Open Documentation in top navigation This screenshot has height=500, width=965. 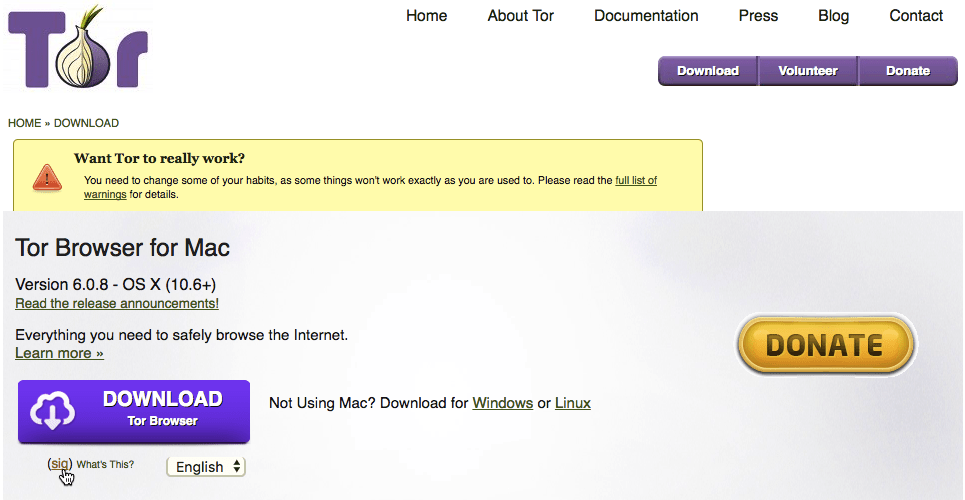click(646, 15)
